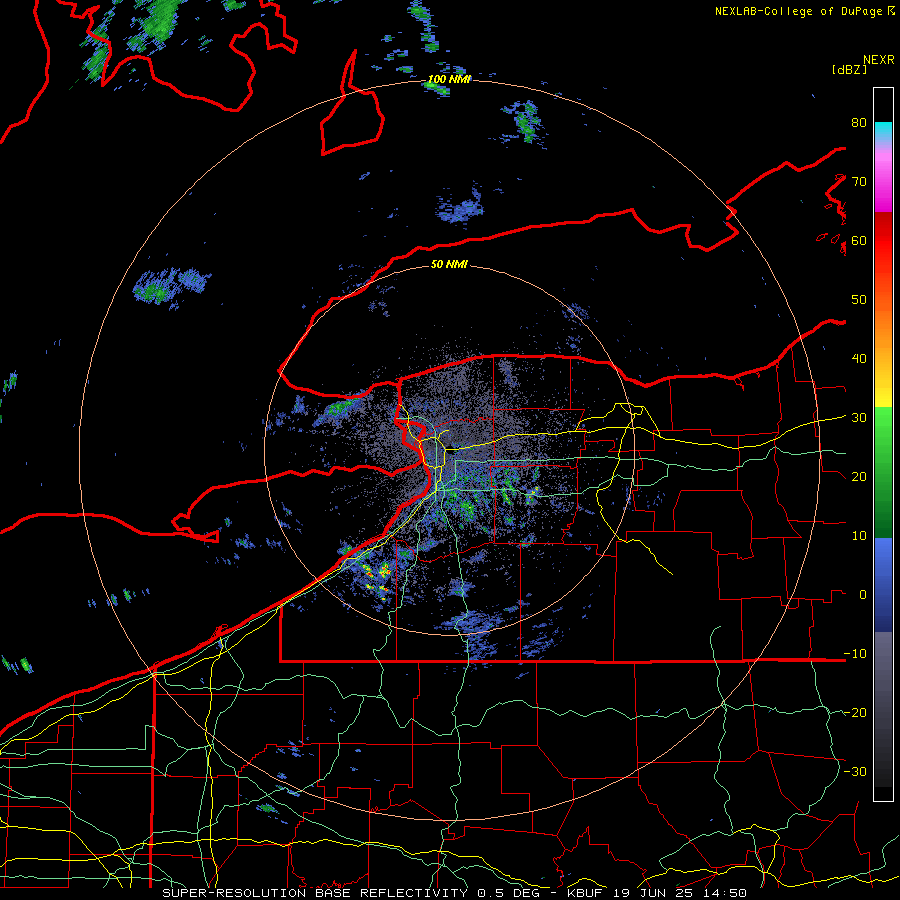This screenshot has width=900, height=900.
Task: Click the KBUF station identifier in the caption
Action: (584, 893)
